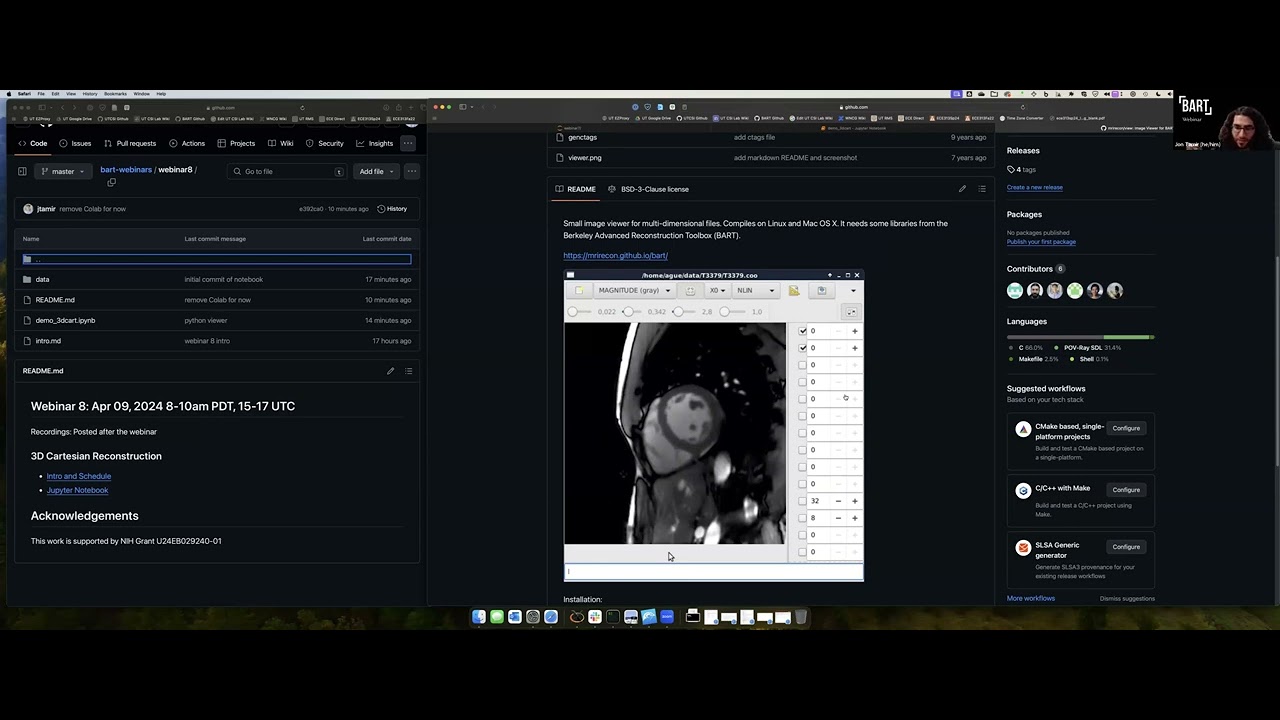This screenshot has width=1280, height=720.
Task: Click the bart-webinars breadcrumb link
Action: 126,170
